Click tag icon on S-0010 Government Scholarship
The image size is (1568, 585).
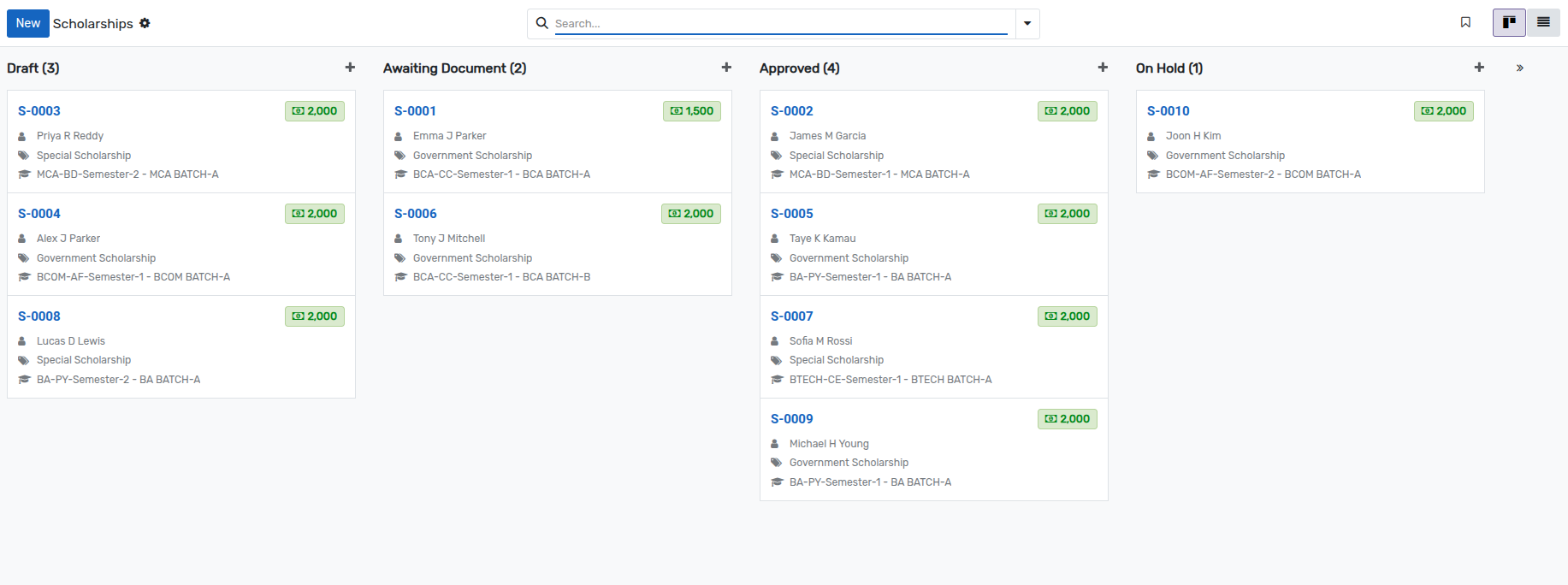click(1153, 156)
